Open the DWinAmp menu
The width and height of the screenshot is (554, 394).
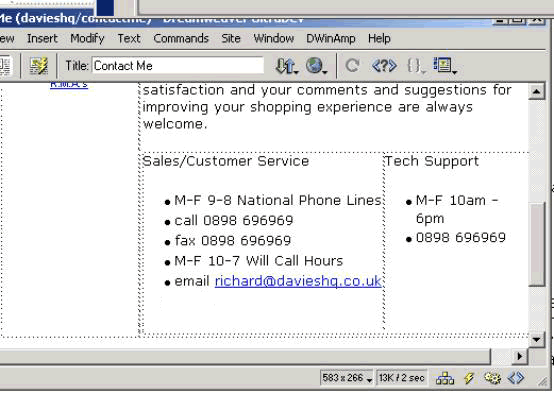click(x=331, y=38)
